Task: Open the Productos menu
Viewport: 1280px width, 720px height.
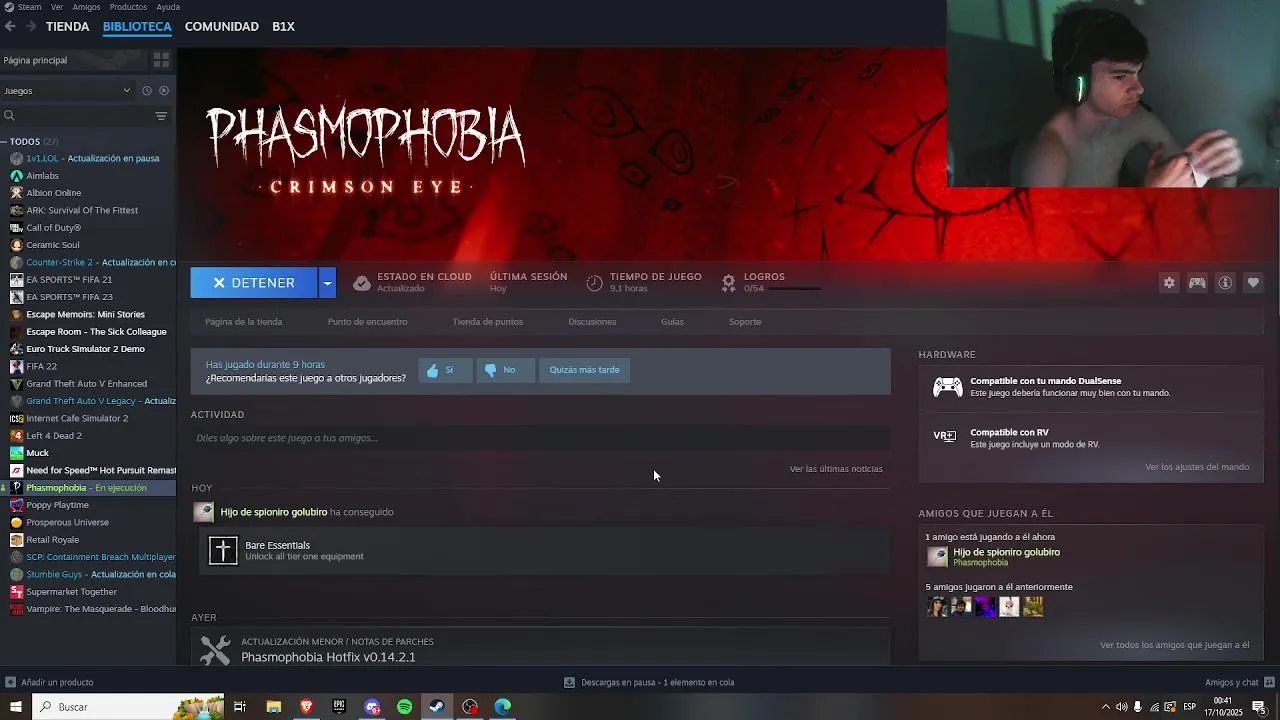Action: click(x=128, y=7)
